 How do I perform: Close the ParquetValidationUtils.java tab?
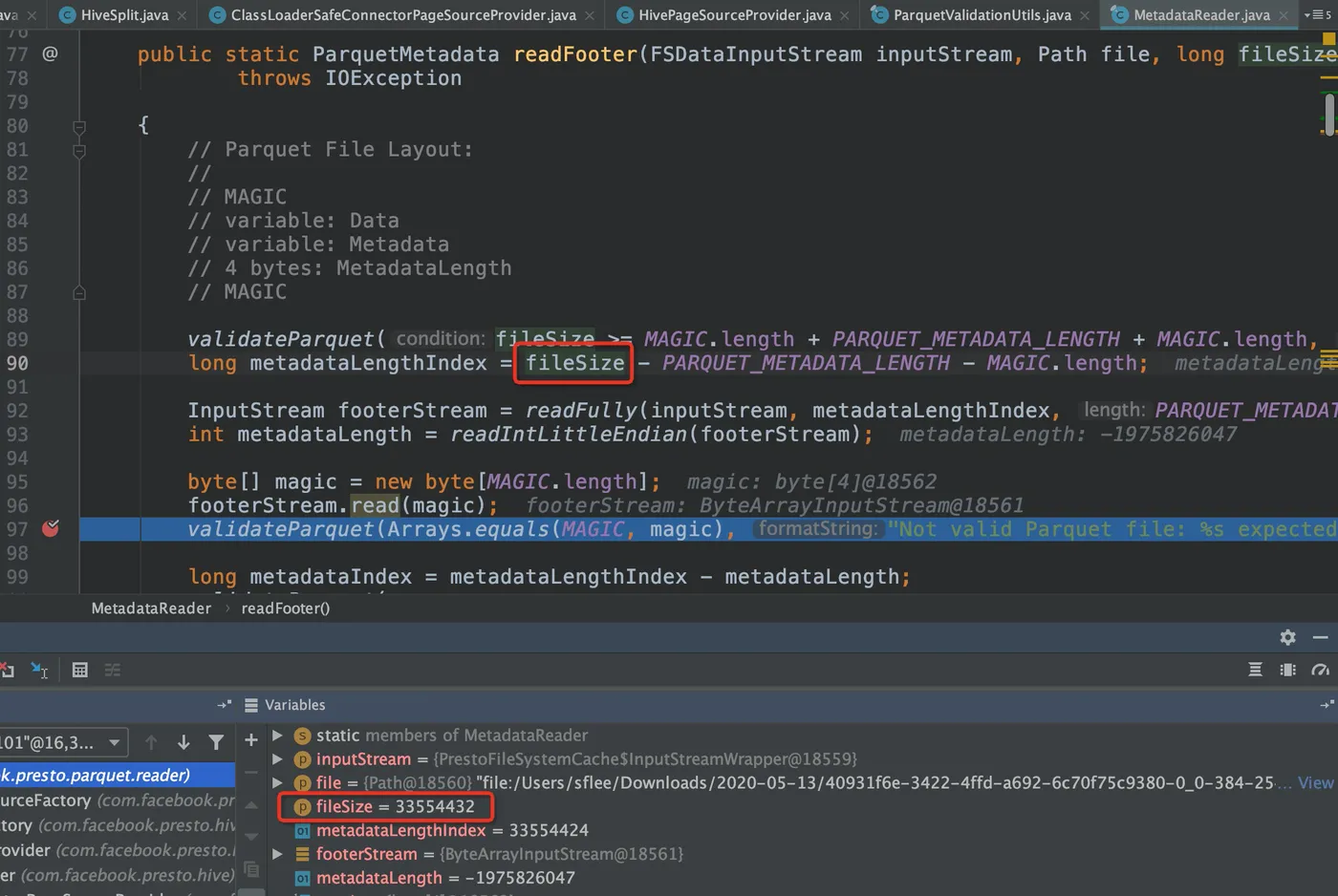coord(1084,15)
